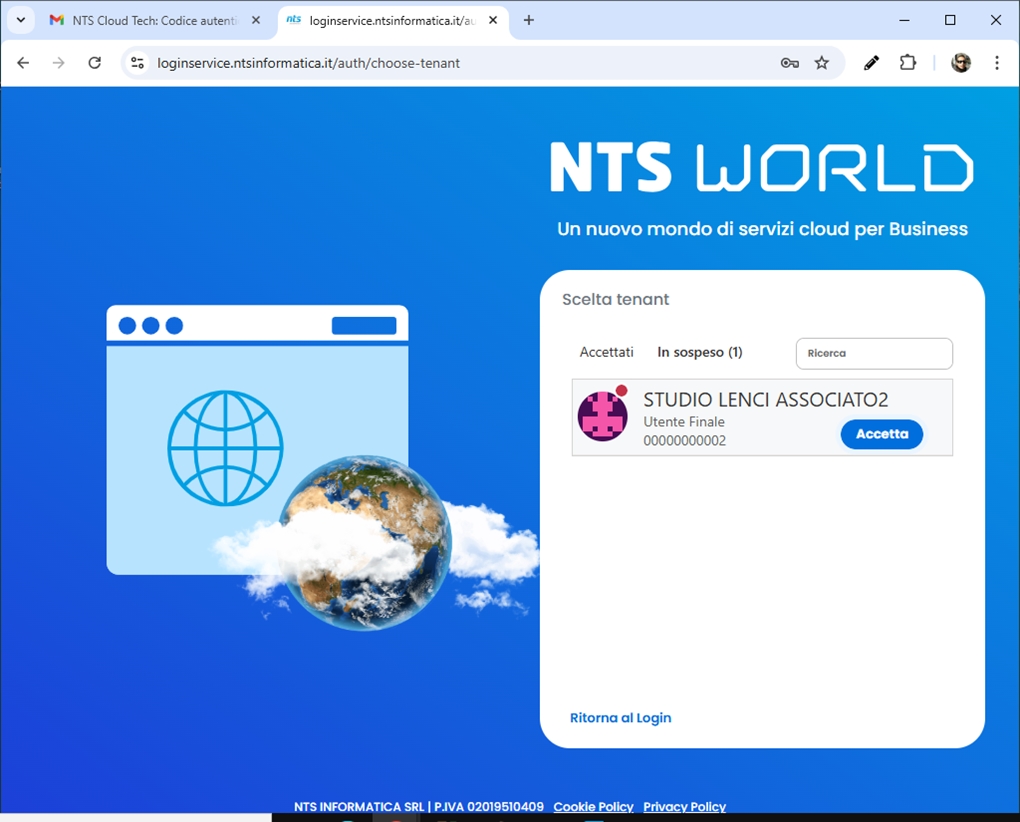The image size is (1020, 822).
Task: Open site information icon in address bar
Action: coord(137,62)
